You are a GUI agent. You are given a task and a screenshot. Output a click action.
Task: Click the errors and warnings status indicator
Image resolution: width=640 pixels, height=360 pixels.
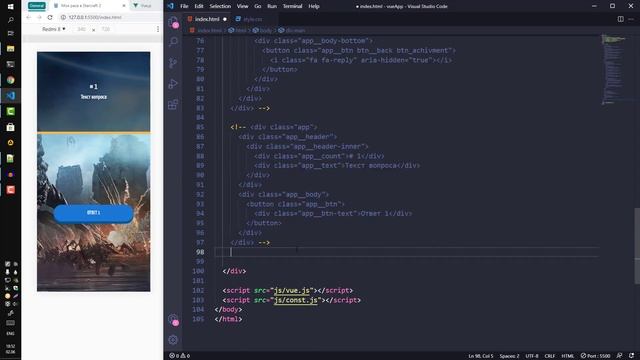180,356
